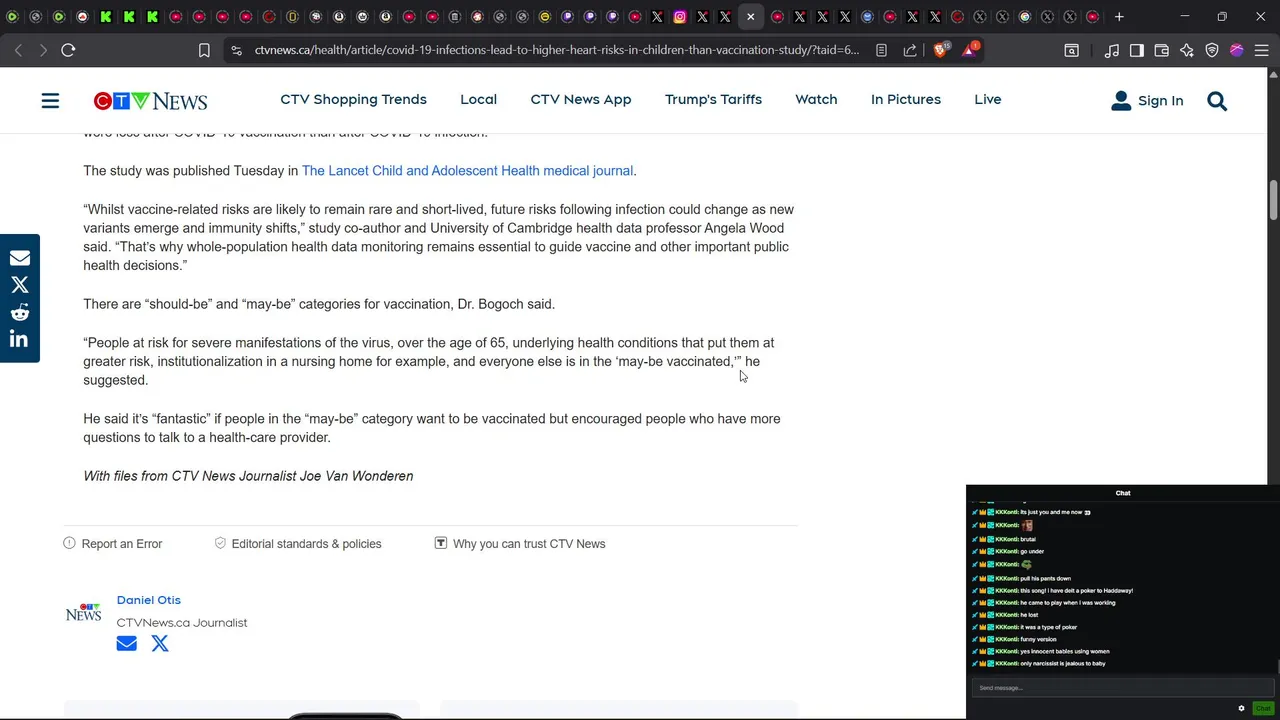The height and width of the screenshot is (720, 1280).
Task: Open the Brave Wallet icon
Action: click(1162, 50)
